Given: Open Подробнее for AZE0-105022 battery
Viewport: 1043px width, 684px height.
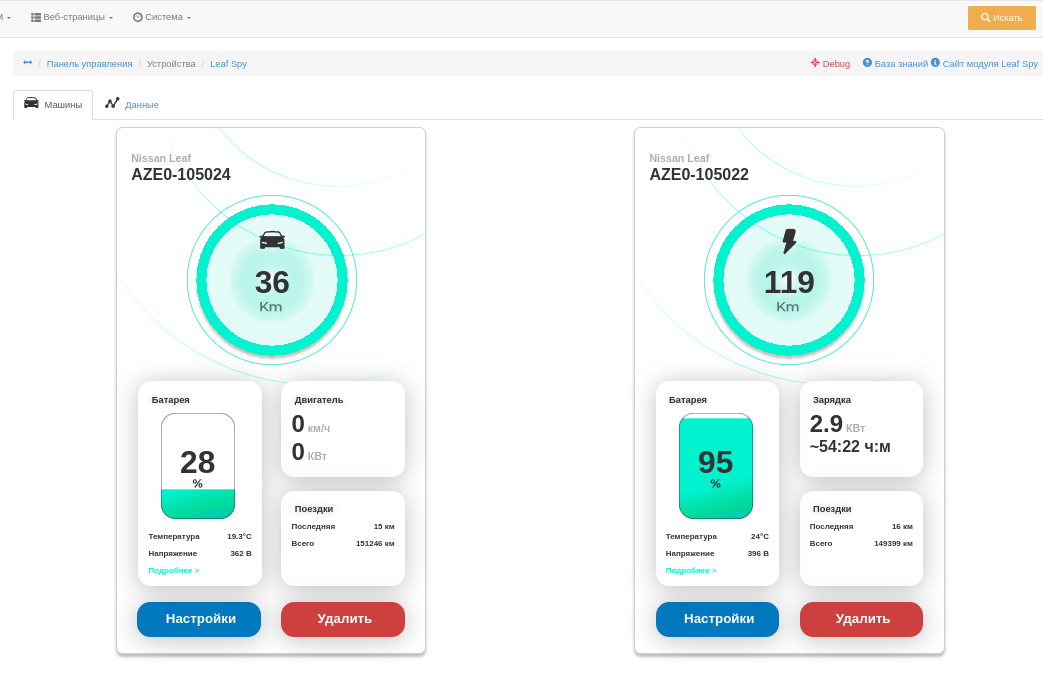Looking at the screenshot, I should tap(691, 570).
